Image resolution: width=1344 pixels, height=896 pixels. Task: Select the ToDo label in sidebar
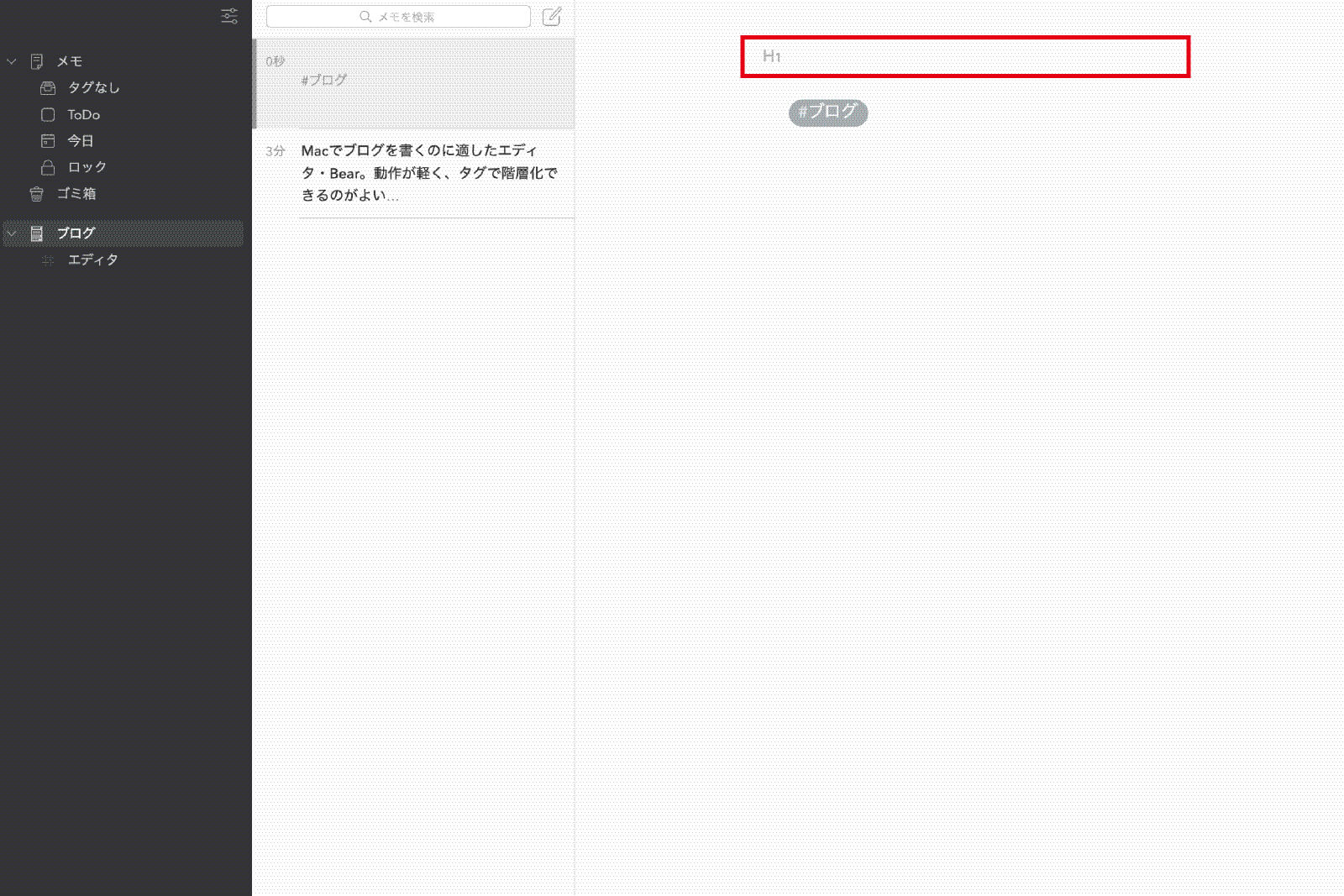(84, 115)
